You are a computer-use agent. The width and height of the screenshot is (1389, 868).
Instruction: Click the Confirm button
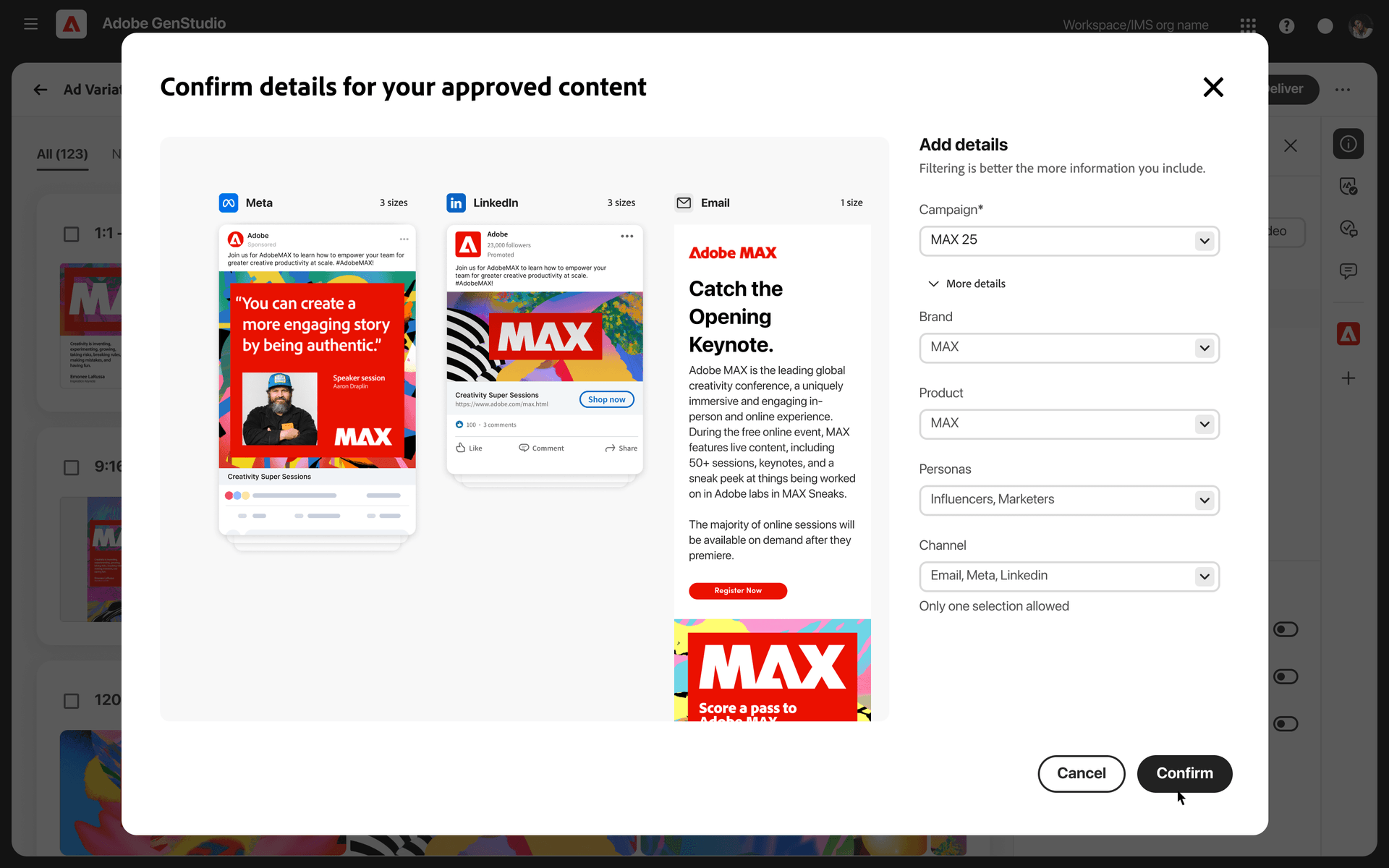tap(1184, 773)
